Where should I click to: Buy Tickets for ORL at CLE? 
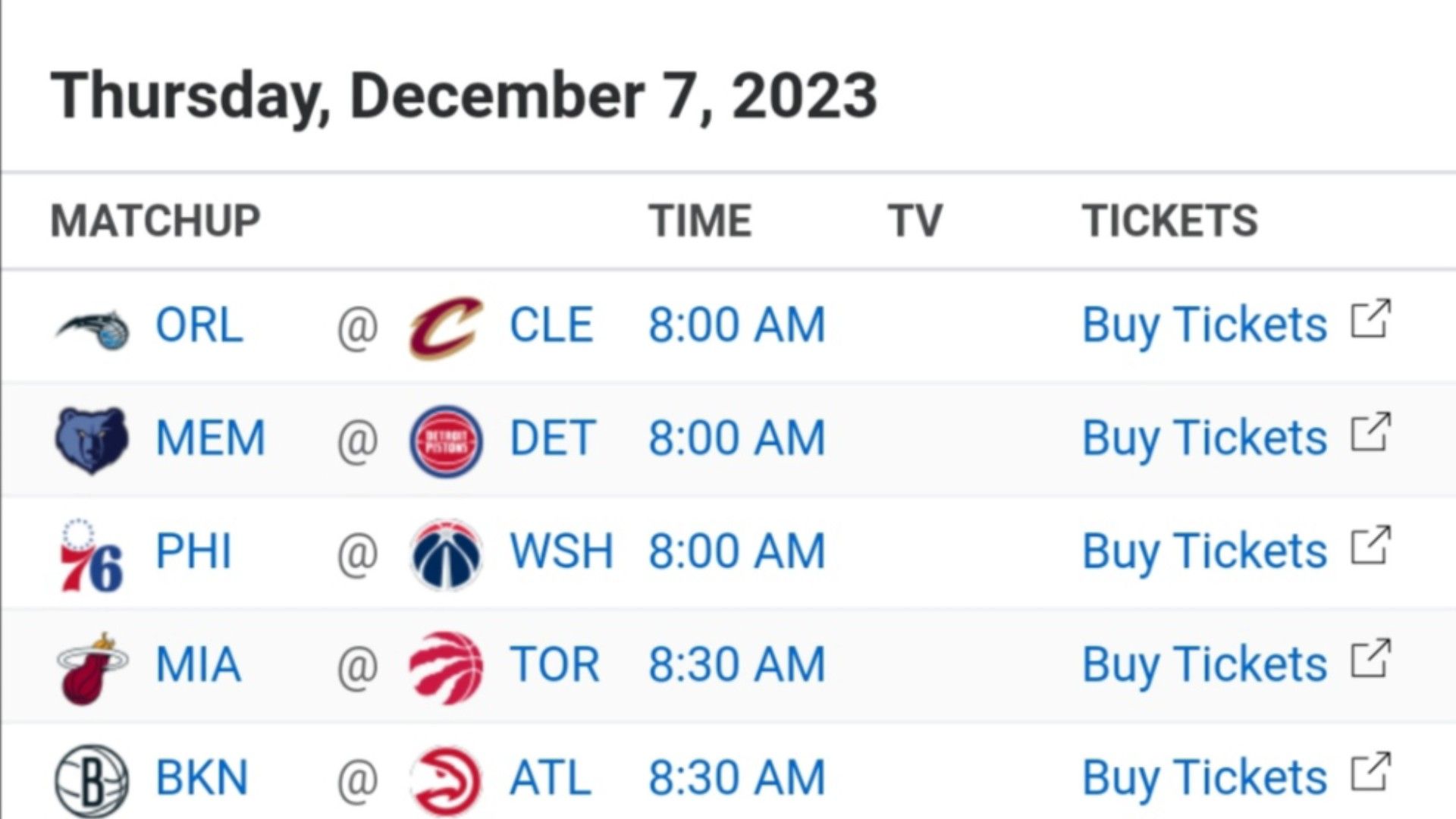point(1204,326)
